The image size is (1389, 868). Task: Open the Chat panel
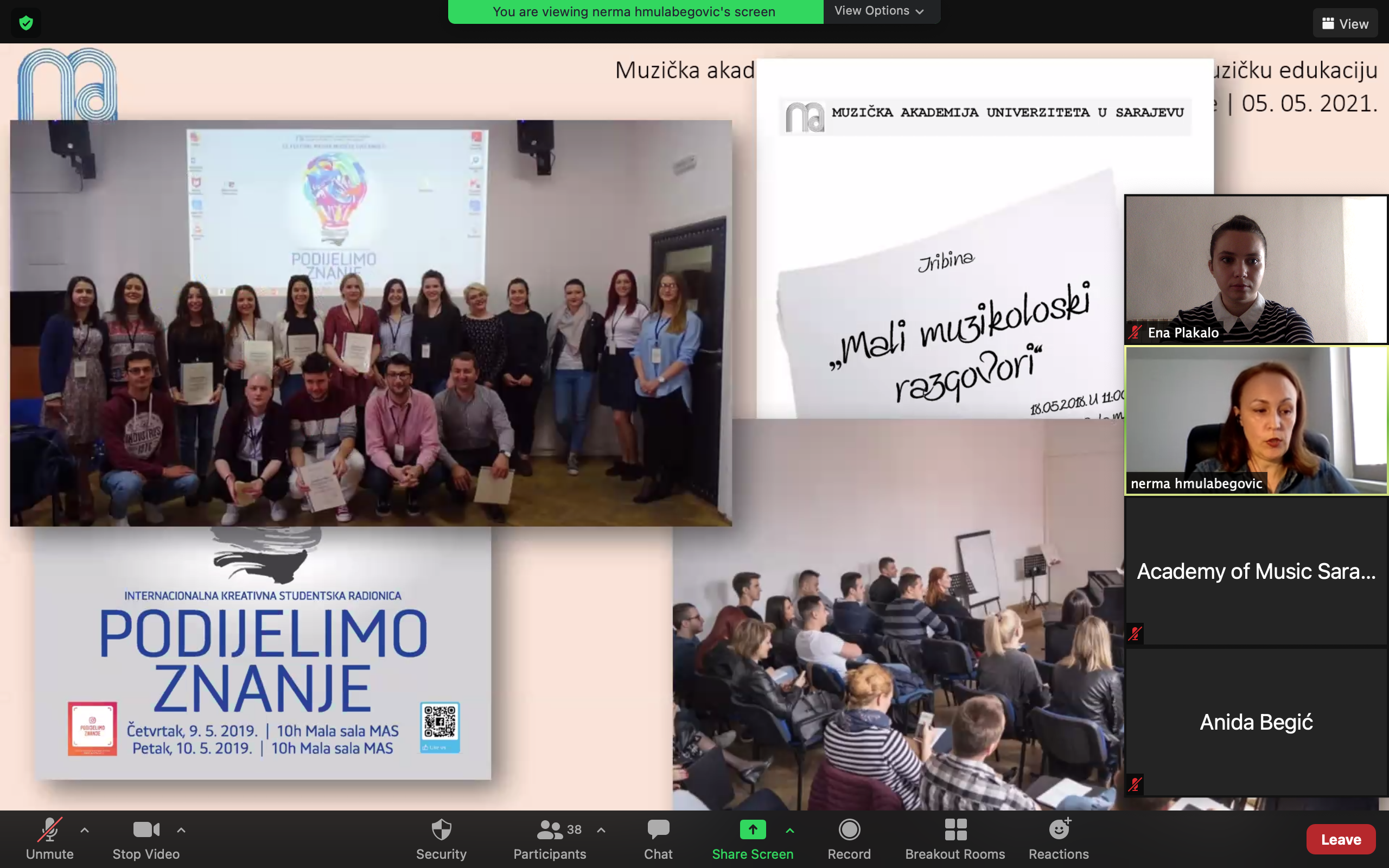(658, 839)
